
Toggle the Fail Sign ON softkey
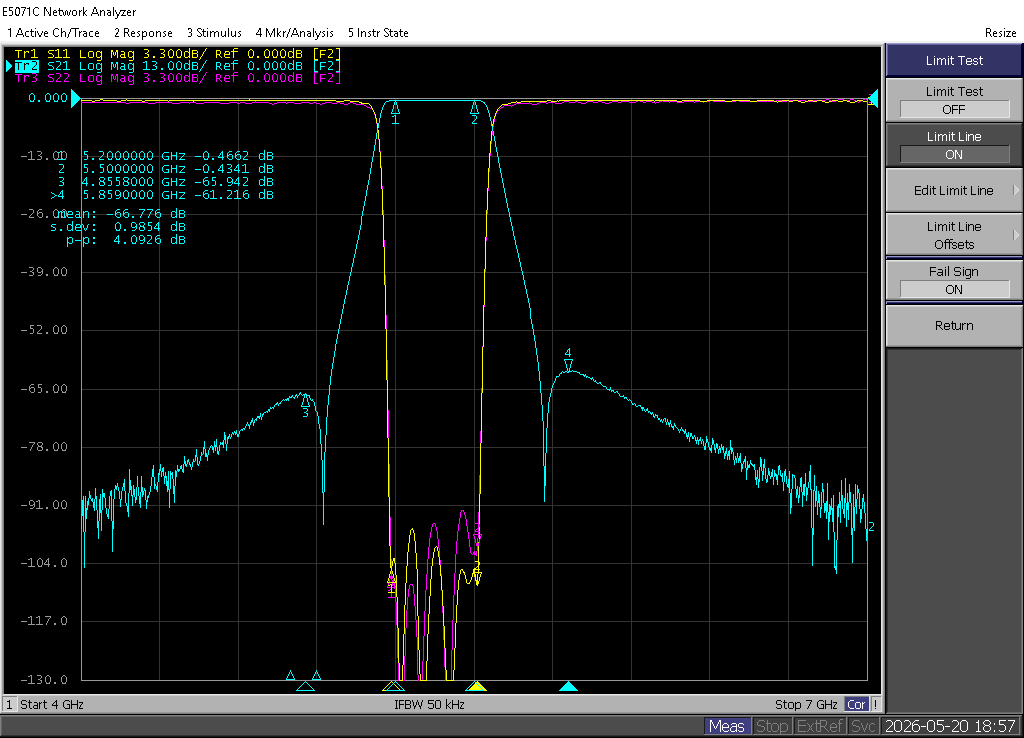(x=954, y=280)
